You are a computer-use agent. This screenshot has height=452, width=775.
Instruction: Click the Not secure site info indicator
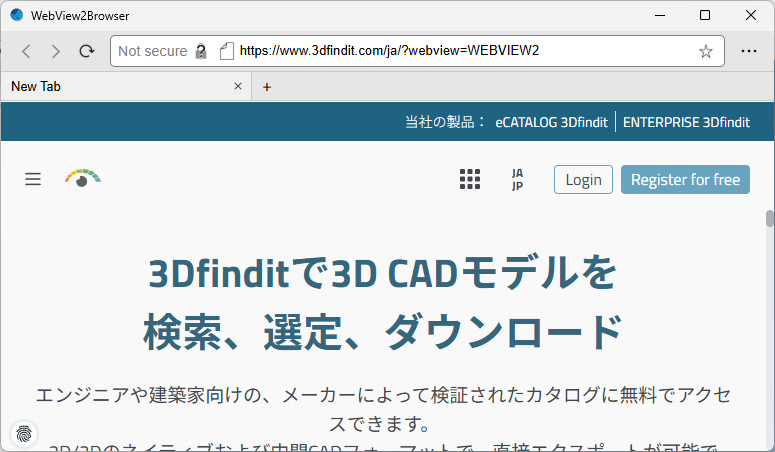pos(161,51)
